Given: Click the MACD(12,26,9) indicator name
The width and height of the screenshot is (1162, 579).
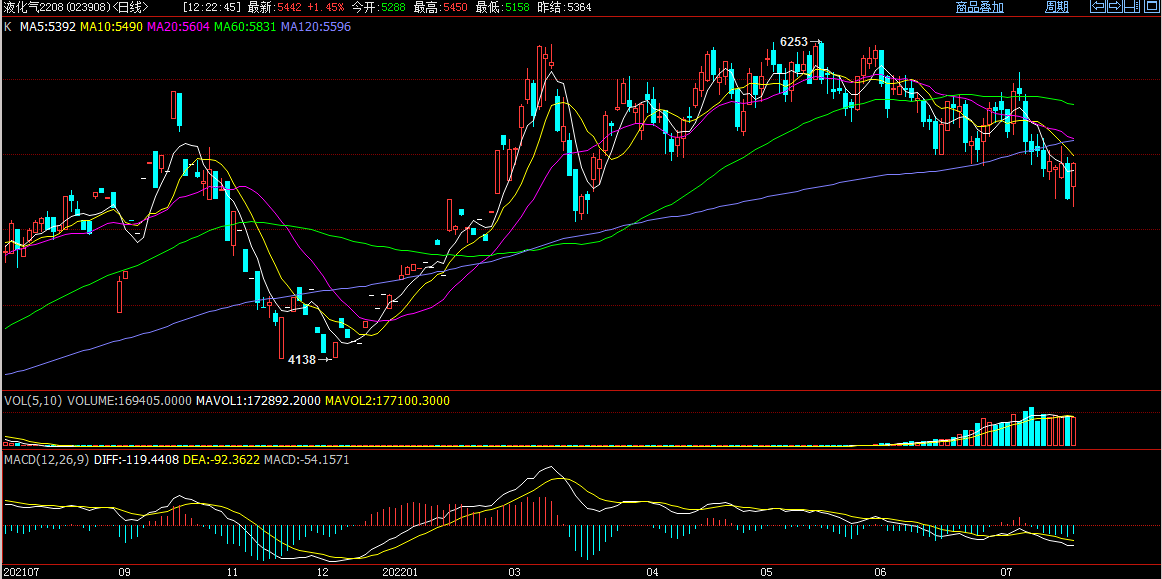Looking at the screenshot, I should point(47,460).
